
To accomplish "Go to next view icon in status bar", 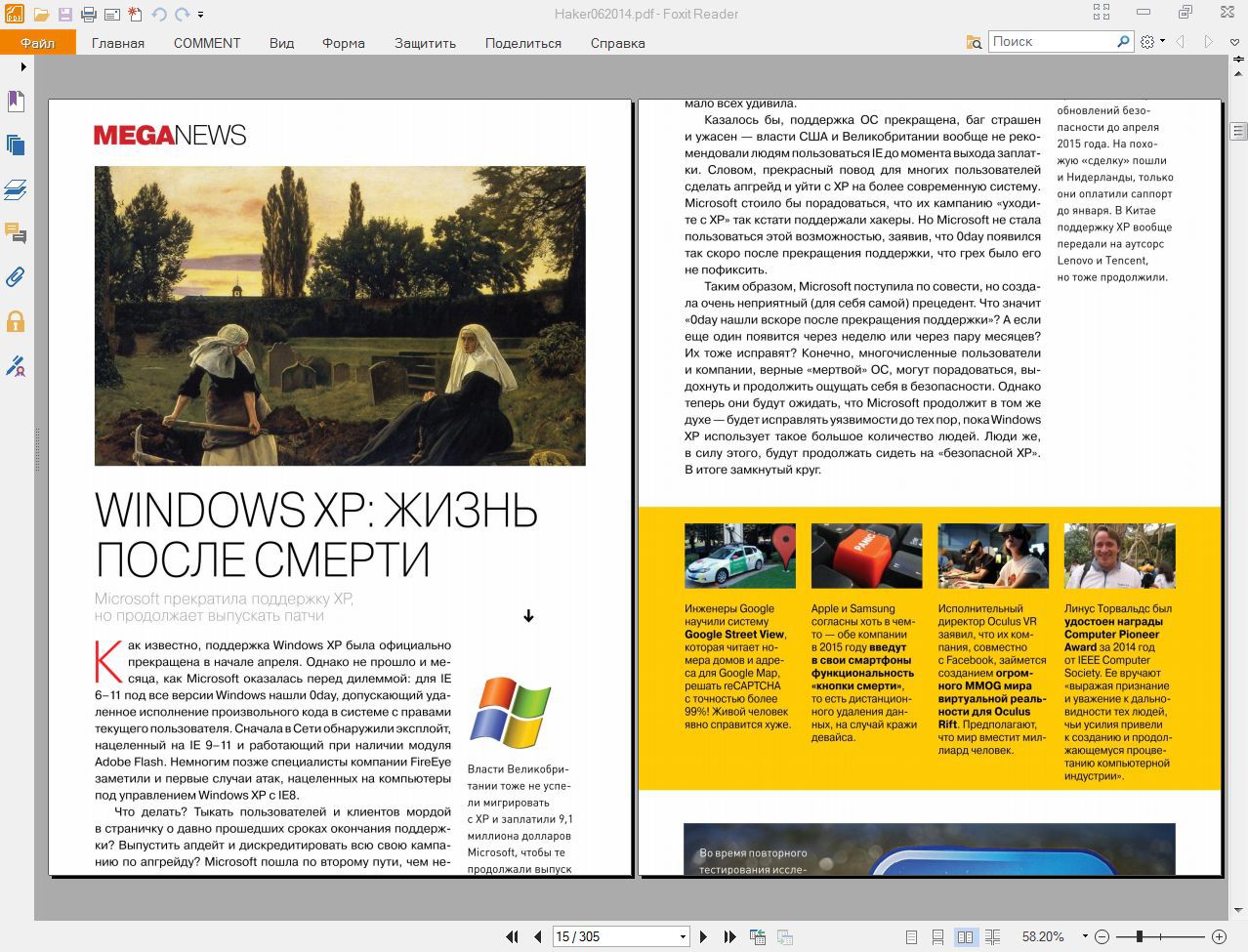I will [x=785, y=937].
